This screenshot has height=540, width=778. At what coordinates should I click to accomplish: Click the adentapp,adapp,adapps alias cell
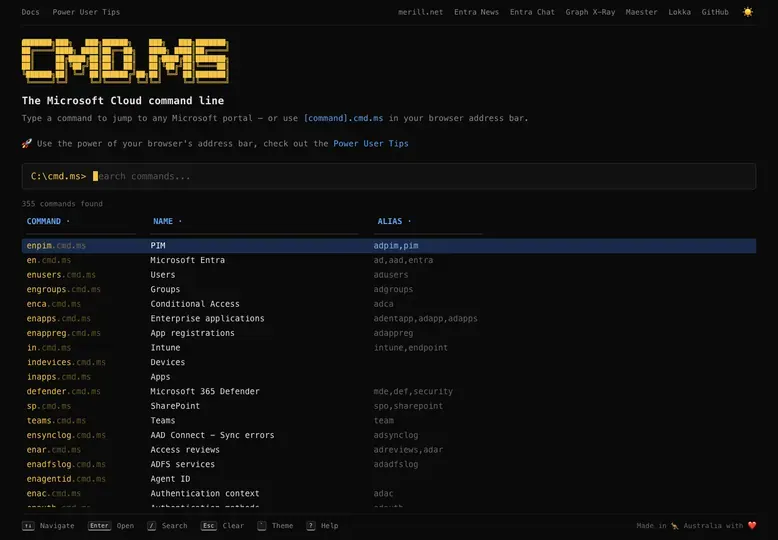tap(425, 319)
